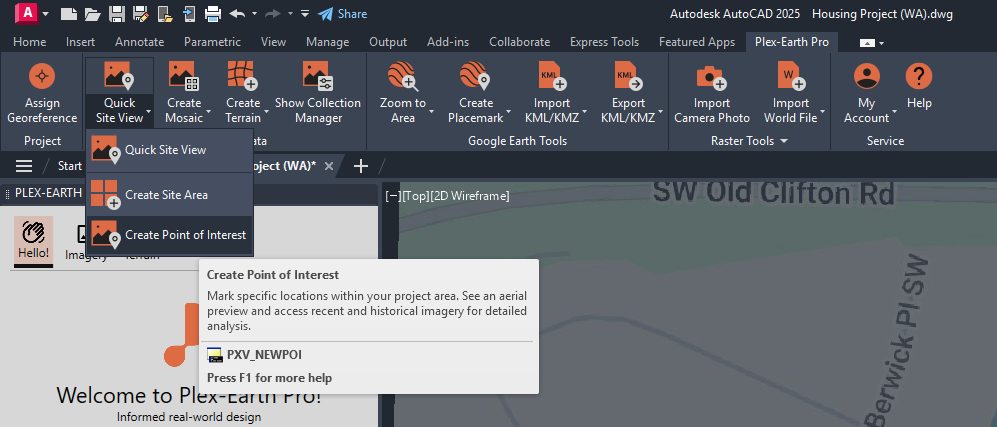Select the Plex-Earth Pro ribbon tab

[792, 42]
